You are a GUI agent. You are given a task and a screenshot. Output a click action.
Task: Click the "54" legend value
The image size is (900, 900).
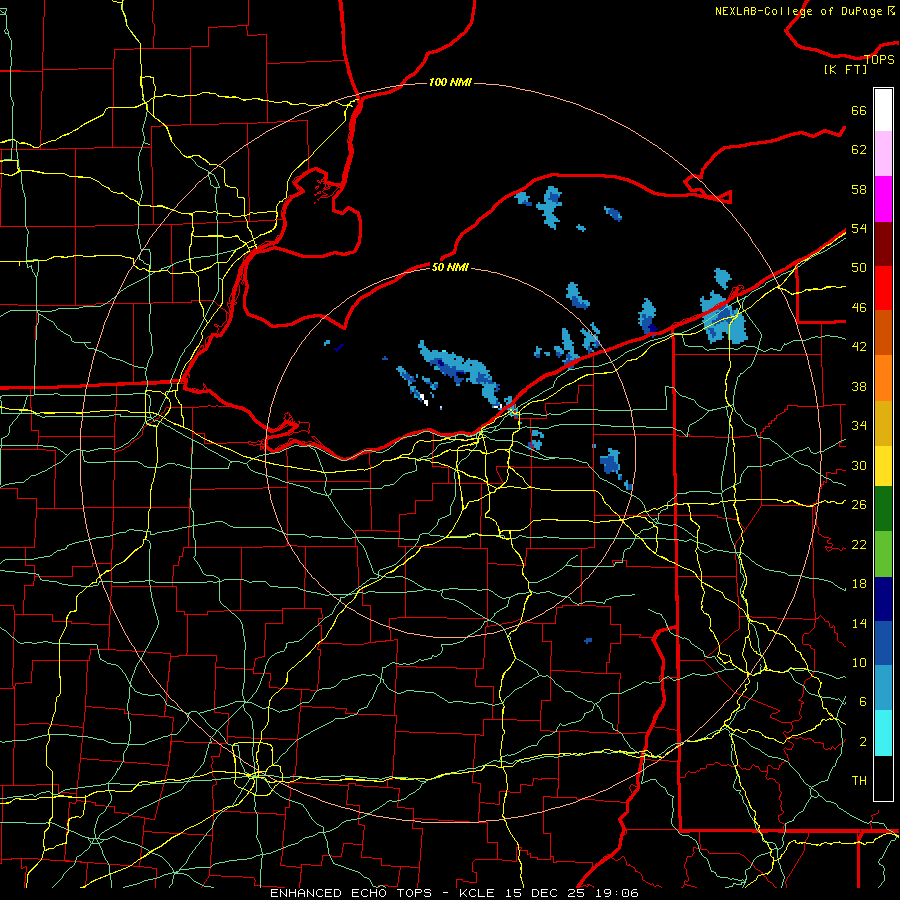click(859, 228)
